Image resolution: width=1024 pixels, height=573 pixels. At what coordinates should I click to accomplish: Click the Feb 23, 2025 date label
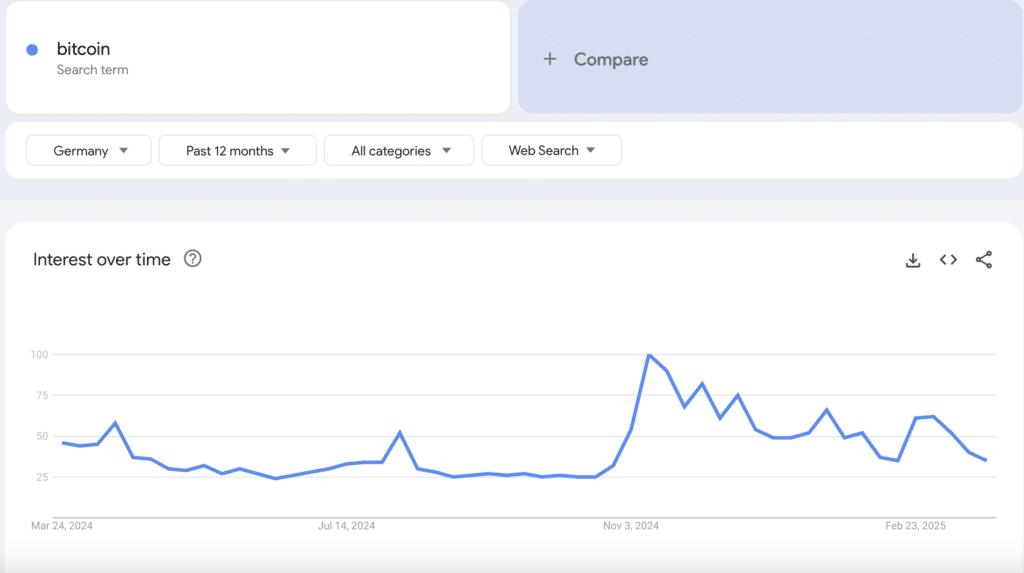point(916,525)
